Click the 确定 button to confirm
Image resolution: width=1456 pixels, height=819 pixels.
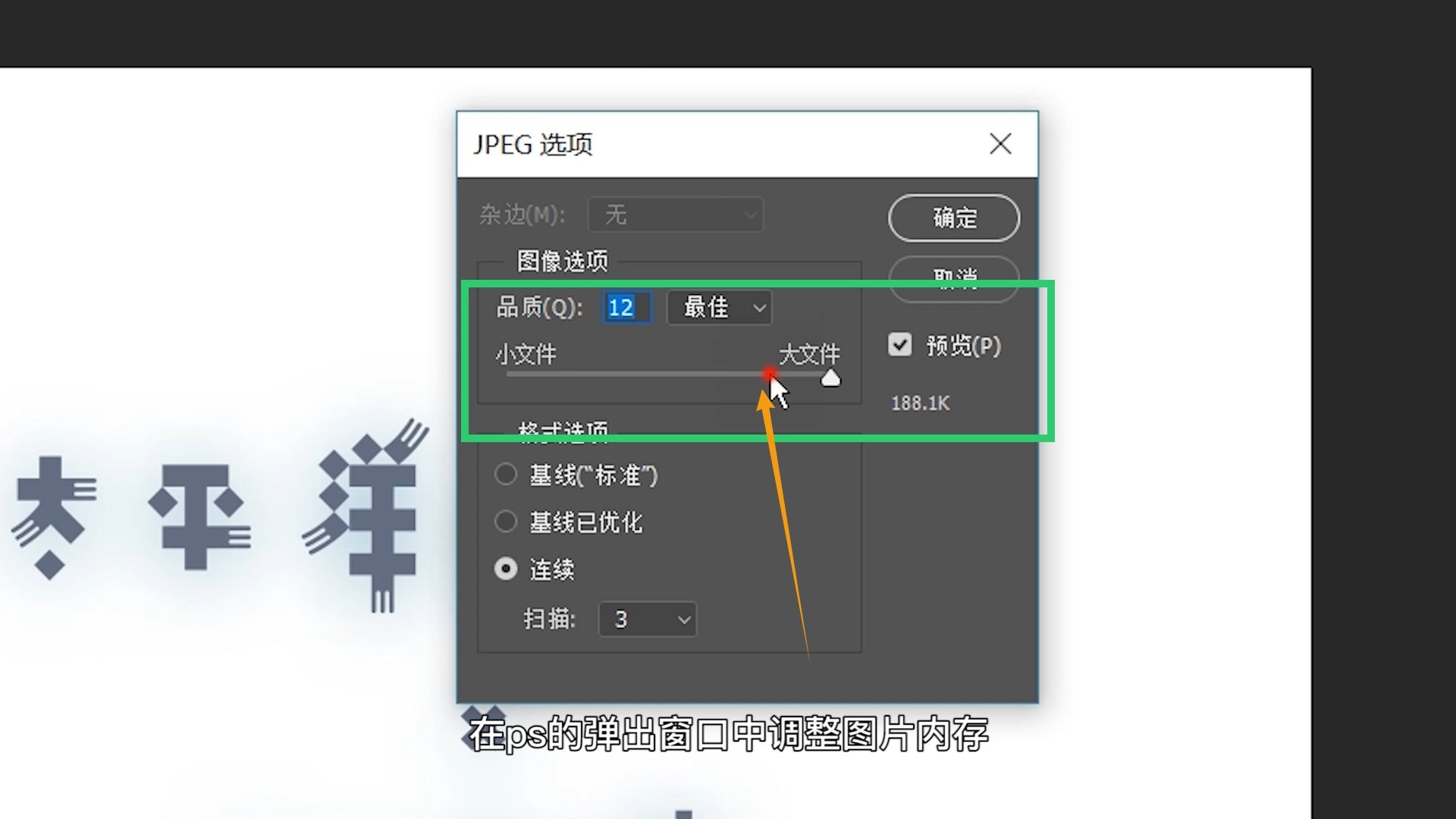pyautogui.click(x=953, y=218)
